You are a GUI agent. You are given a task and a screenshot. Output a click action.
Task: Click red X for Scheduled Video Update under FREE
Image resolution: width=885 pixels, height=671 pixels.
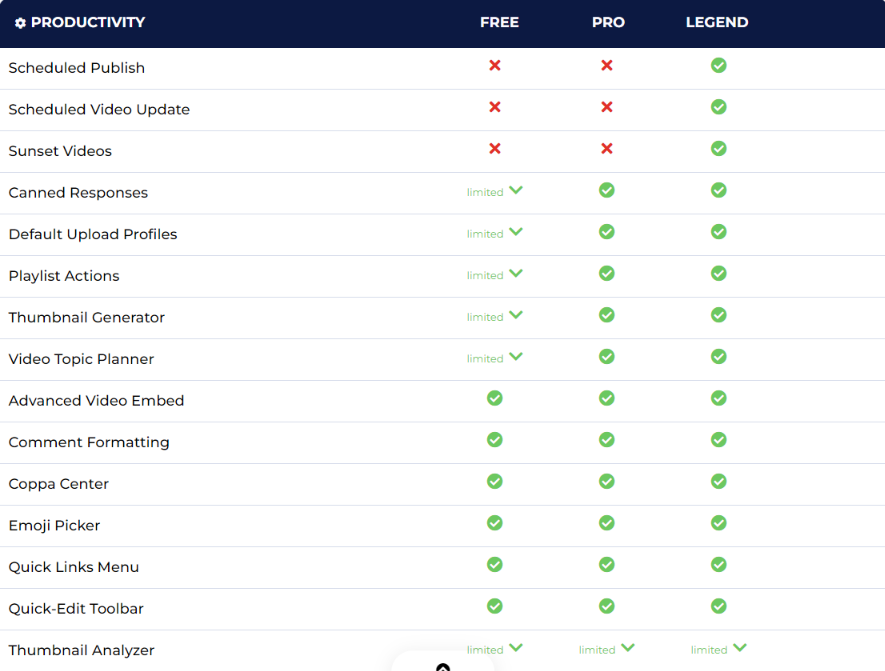(495, 107)
